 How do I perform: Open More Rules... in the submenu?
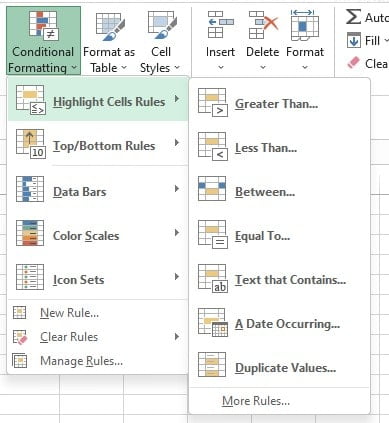(x=279, y=401)
